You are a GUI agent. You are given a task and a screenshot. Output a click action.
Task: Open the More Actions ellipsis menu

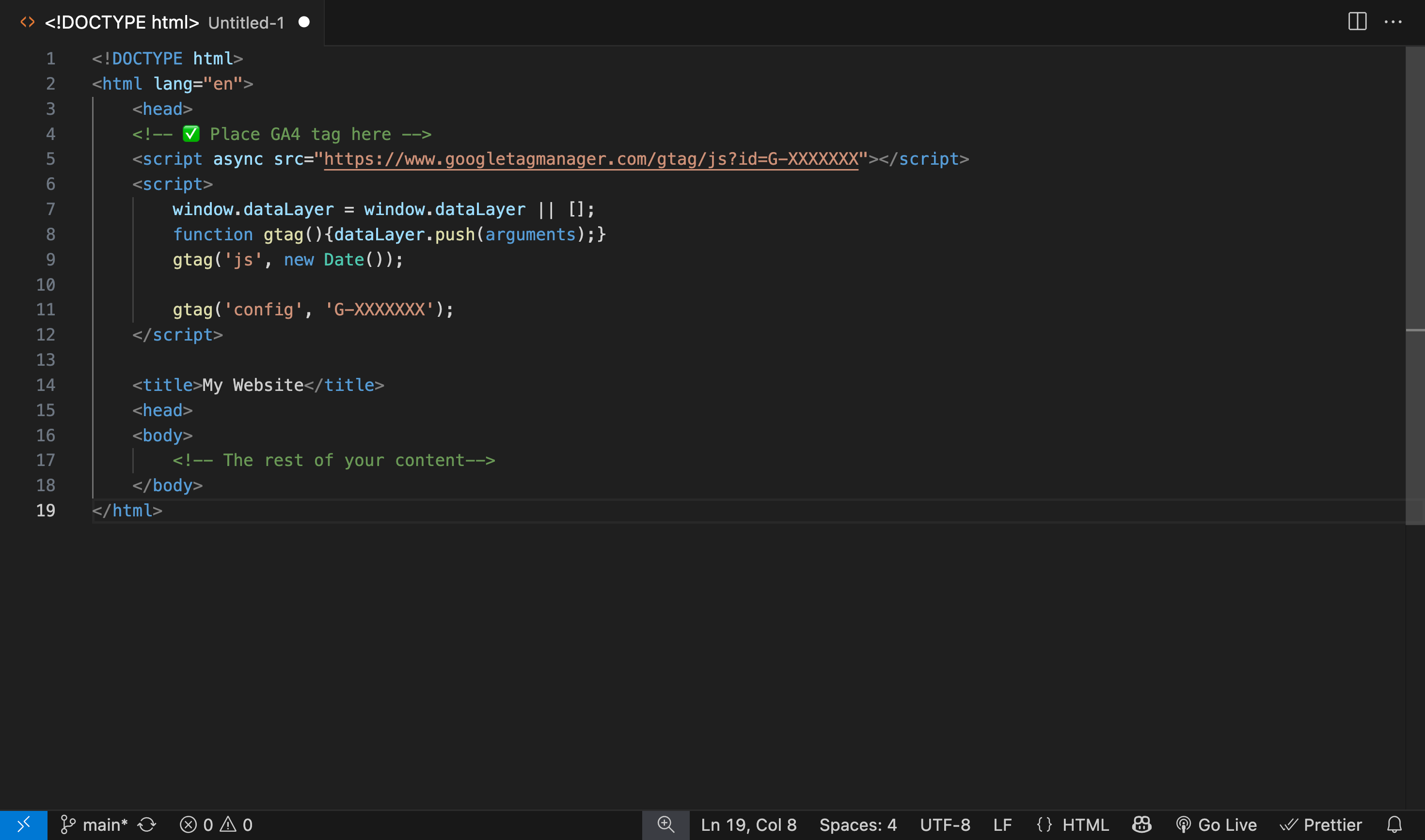click(1393, 21)
